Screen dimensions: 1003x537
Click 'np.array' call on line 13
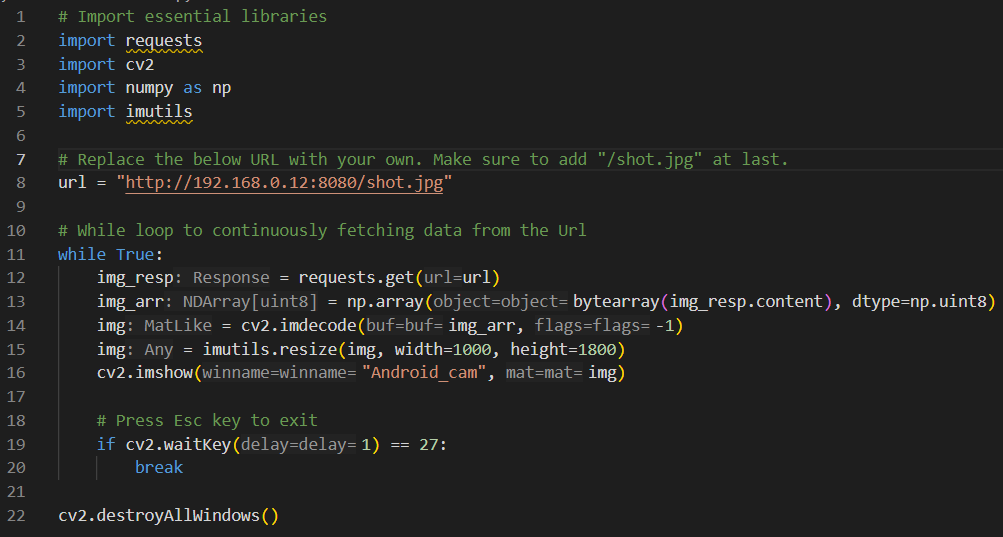(x=385, y=301)
